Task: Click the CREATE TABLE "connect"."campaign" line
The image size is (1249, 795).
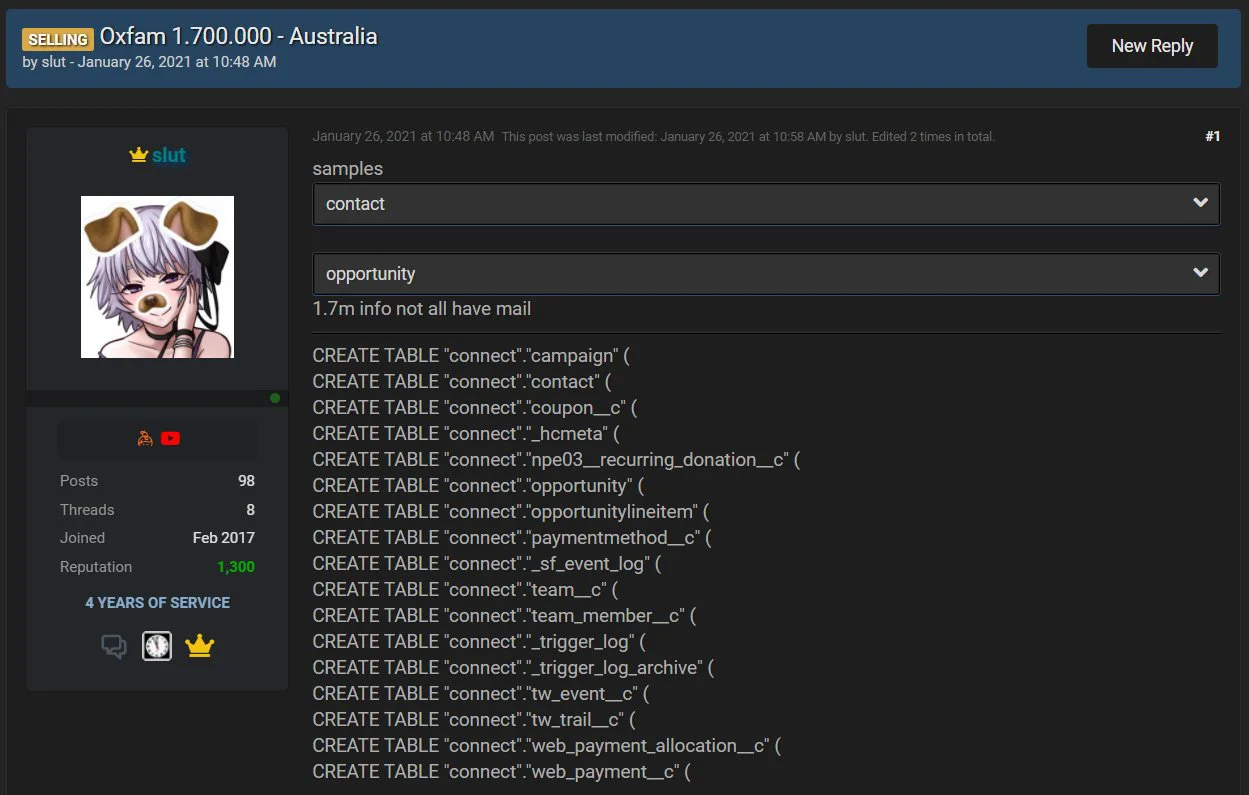Action: pyautogui.click(x=472, y=355)
